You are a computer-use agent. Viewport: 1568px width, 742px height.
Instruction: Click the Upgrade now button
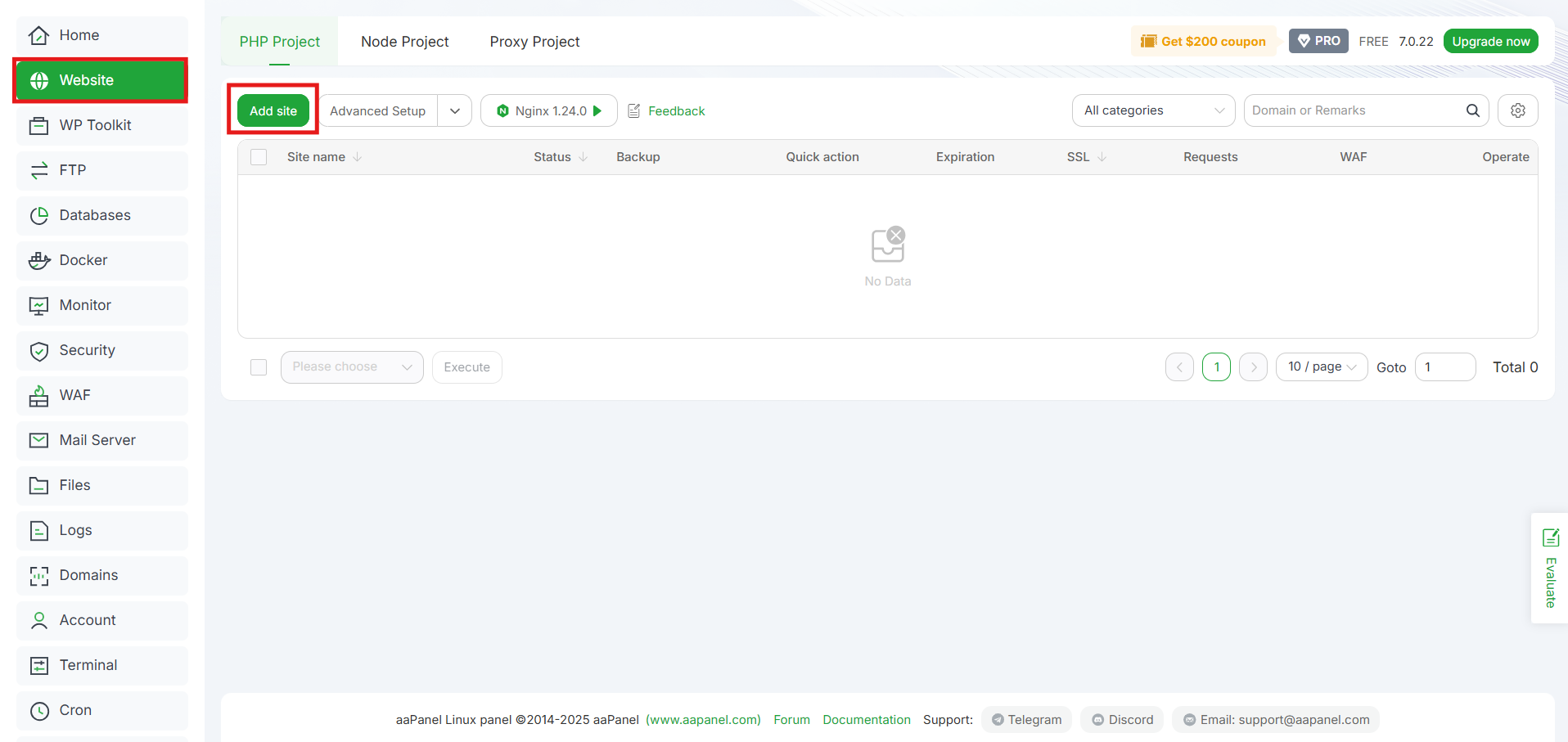point(1490,41)
